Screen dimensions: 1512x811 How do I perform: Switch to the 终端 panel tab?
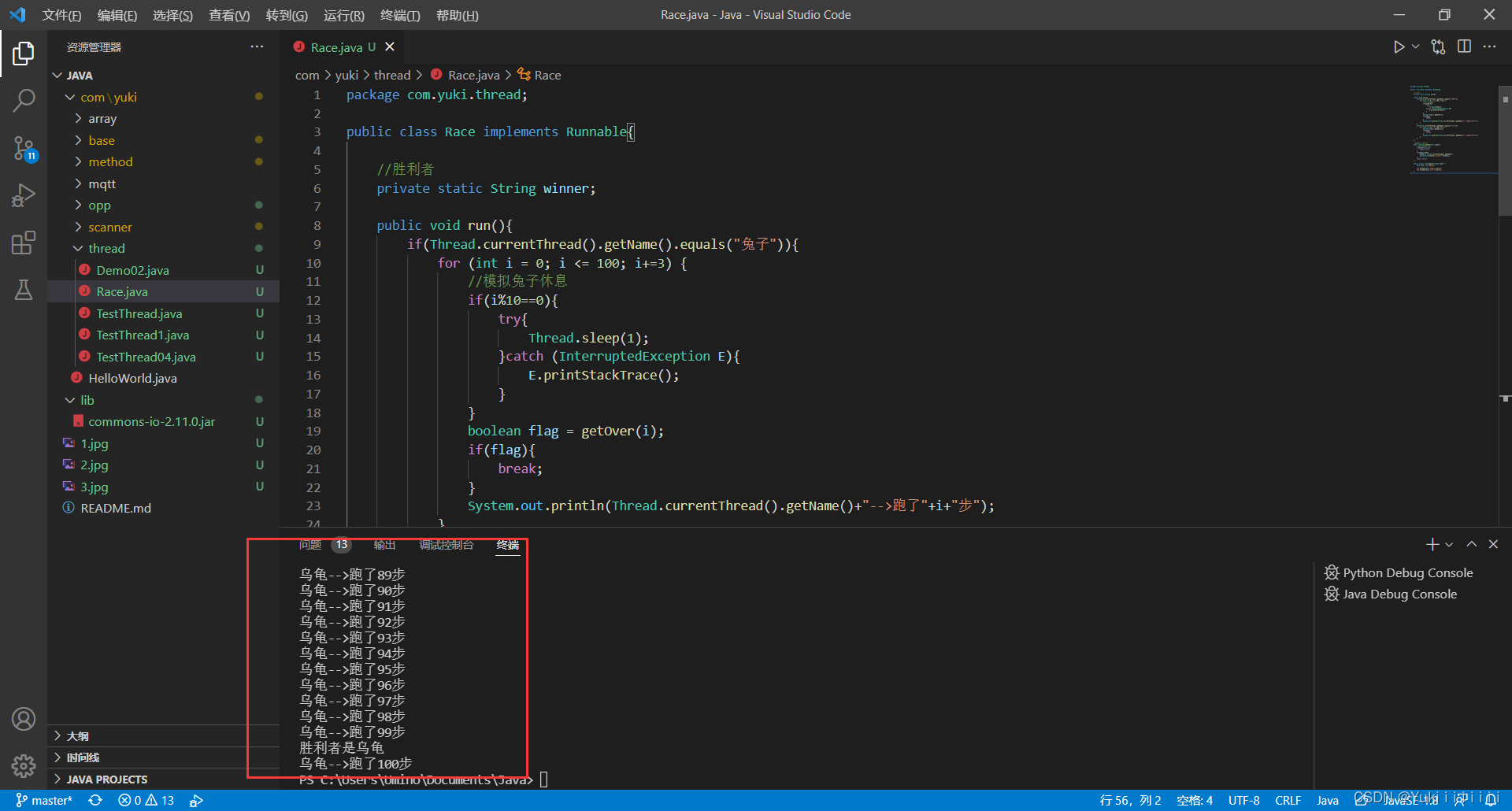[508, 545]
